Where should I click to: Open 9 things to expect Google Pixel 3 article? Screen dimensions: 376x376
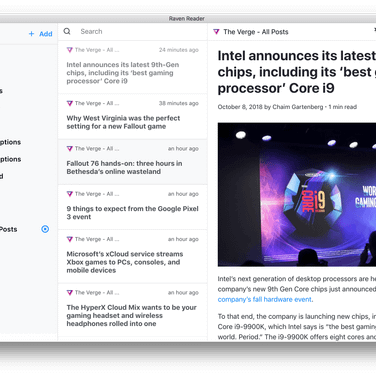[x=132, y=207]
